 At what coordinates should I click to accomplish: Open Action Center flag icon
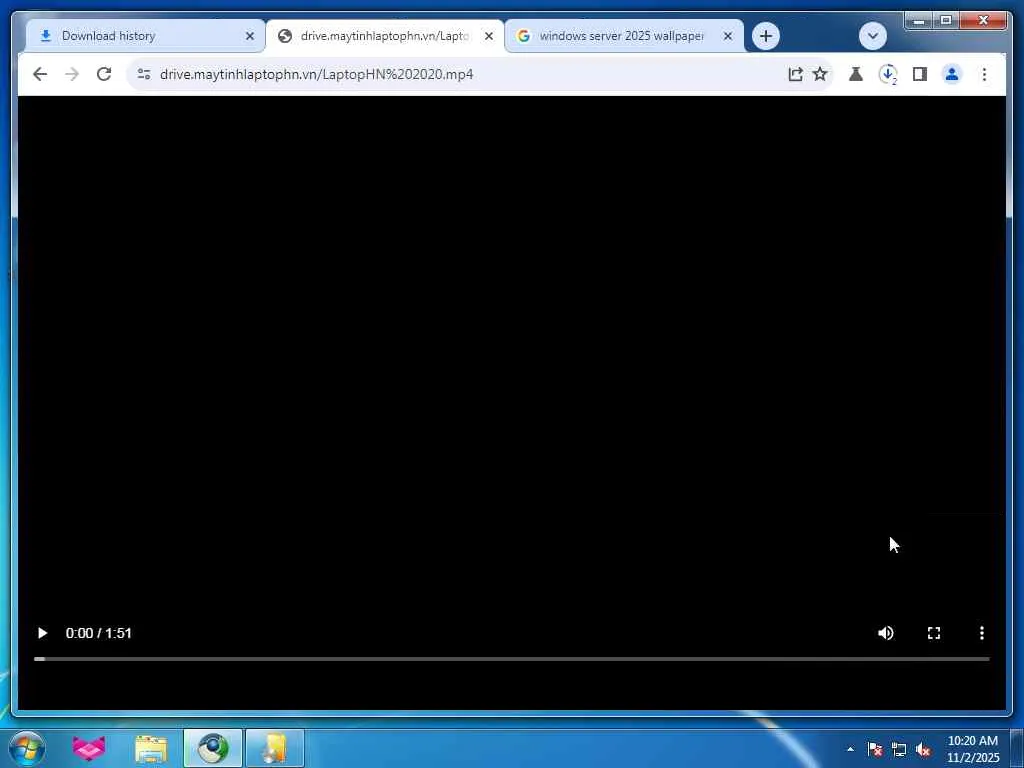tap(874, 749)
